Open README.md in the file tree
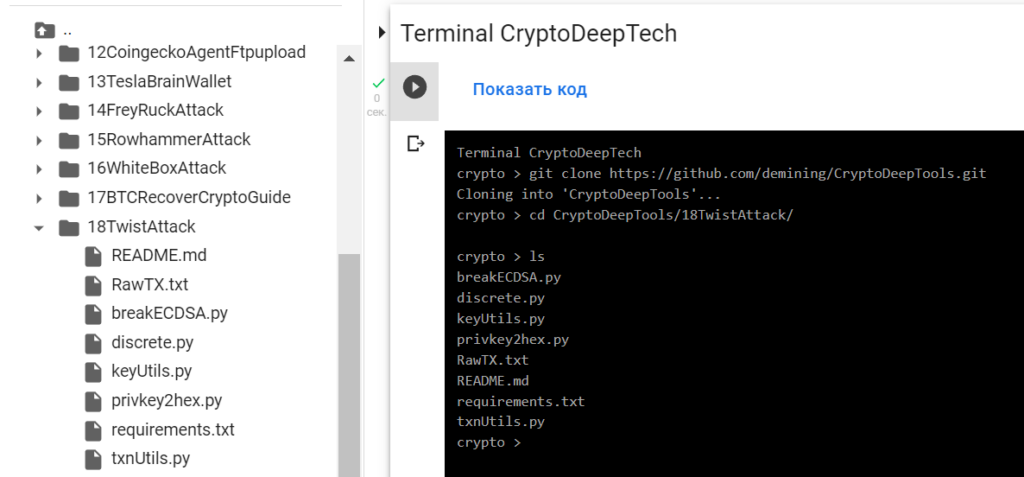Image resolution: width=1024 pixels, height=477 pixels. (159, 255)
